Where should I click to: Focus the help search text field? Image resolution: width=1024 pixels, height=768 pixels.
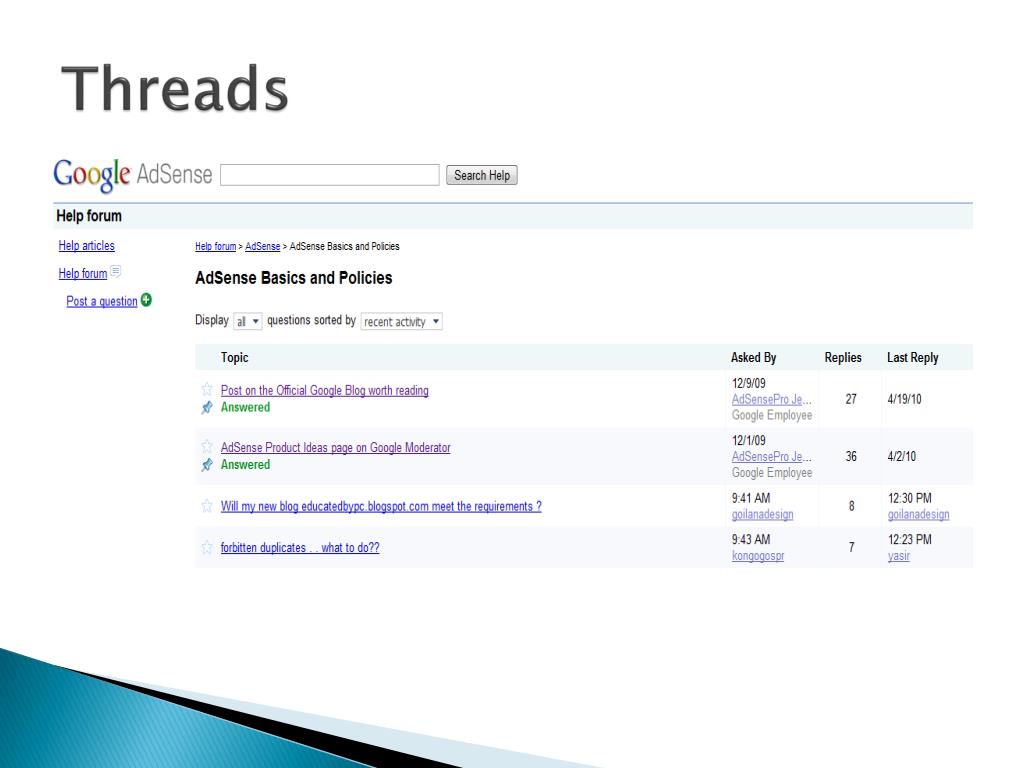[330, 175]
